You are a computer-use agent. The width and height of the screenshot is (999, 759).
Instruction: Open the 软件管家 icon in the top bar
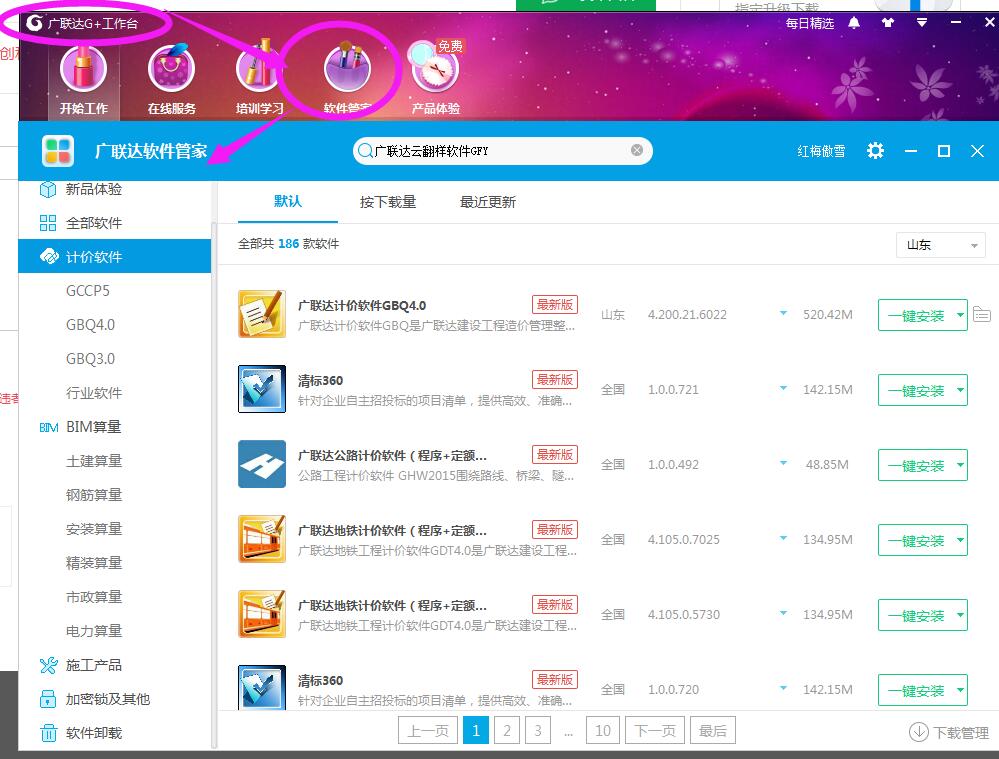tap(347, 80)
